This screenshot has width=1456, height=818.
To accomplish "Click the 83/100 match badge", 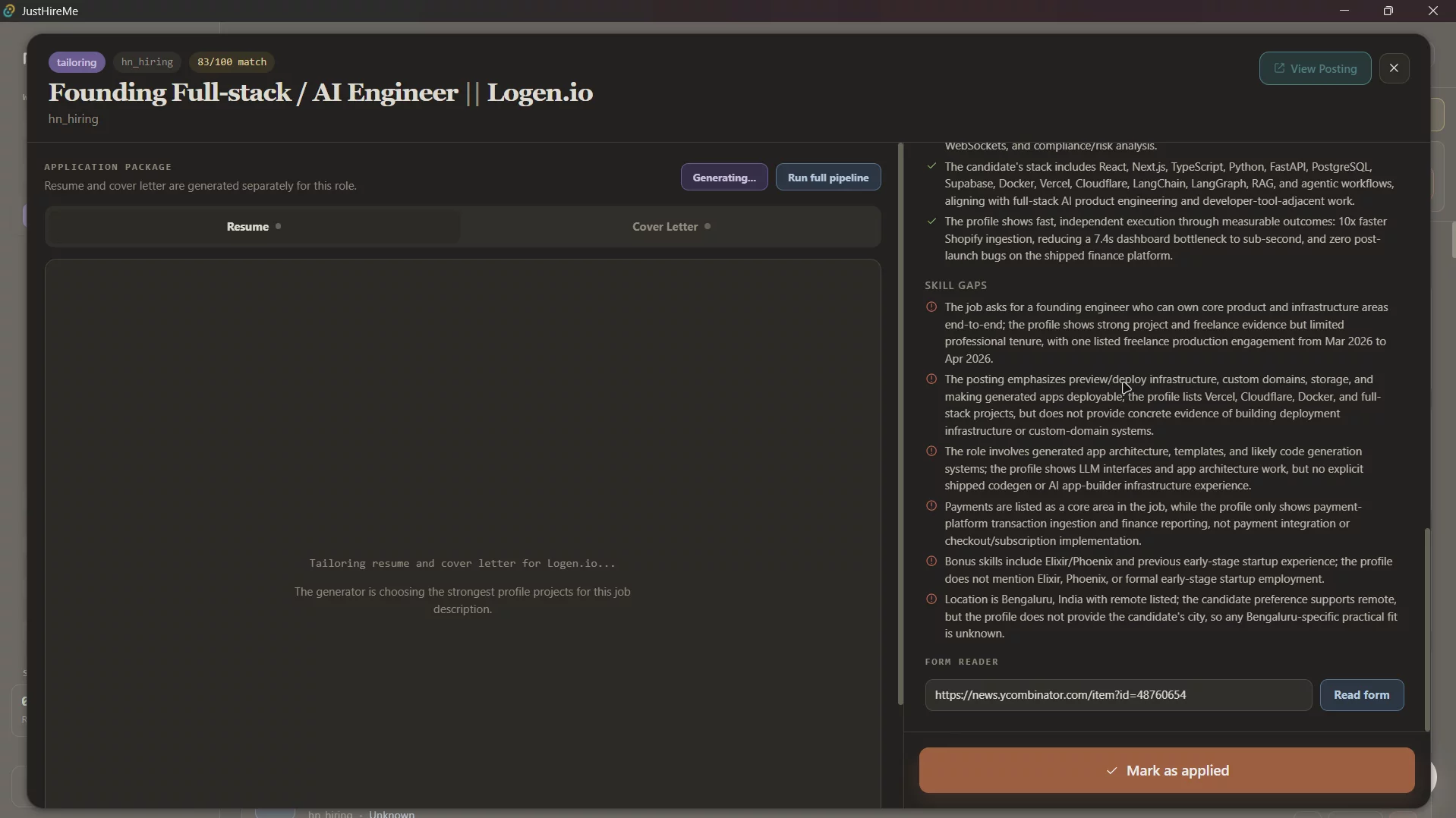I will tap(232, 62).
